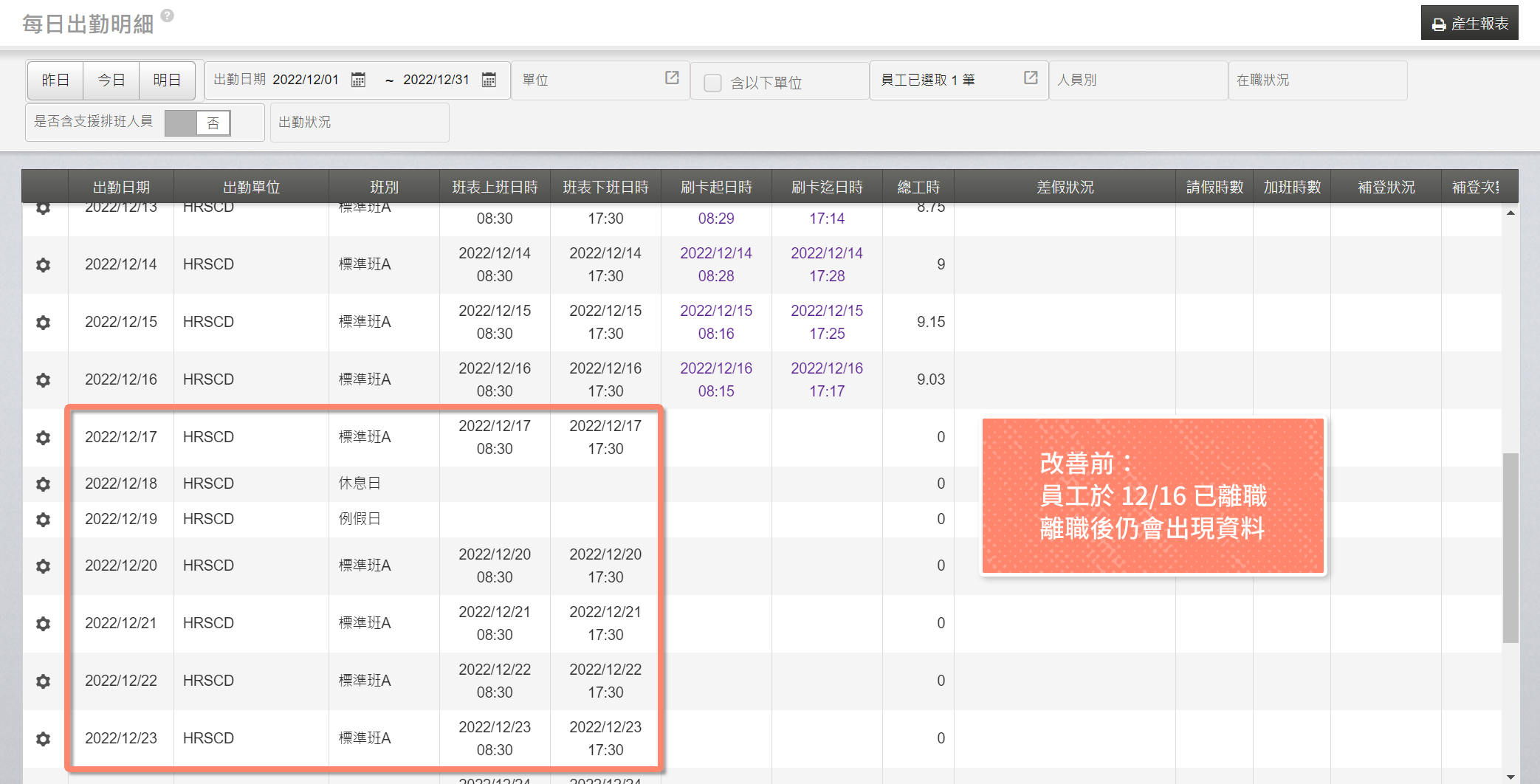This screenshot has height=784, width=1540.
Task: Click the table's vertical scrollbar thumb
Action: pyautogui.click(x=1510, y=546)
